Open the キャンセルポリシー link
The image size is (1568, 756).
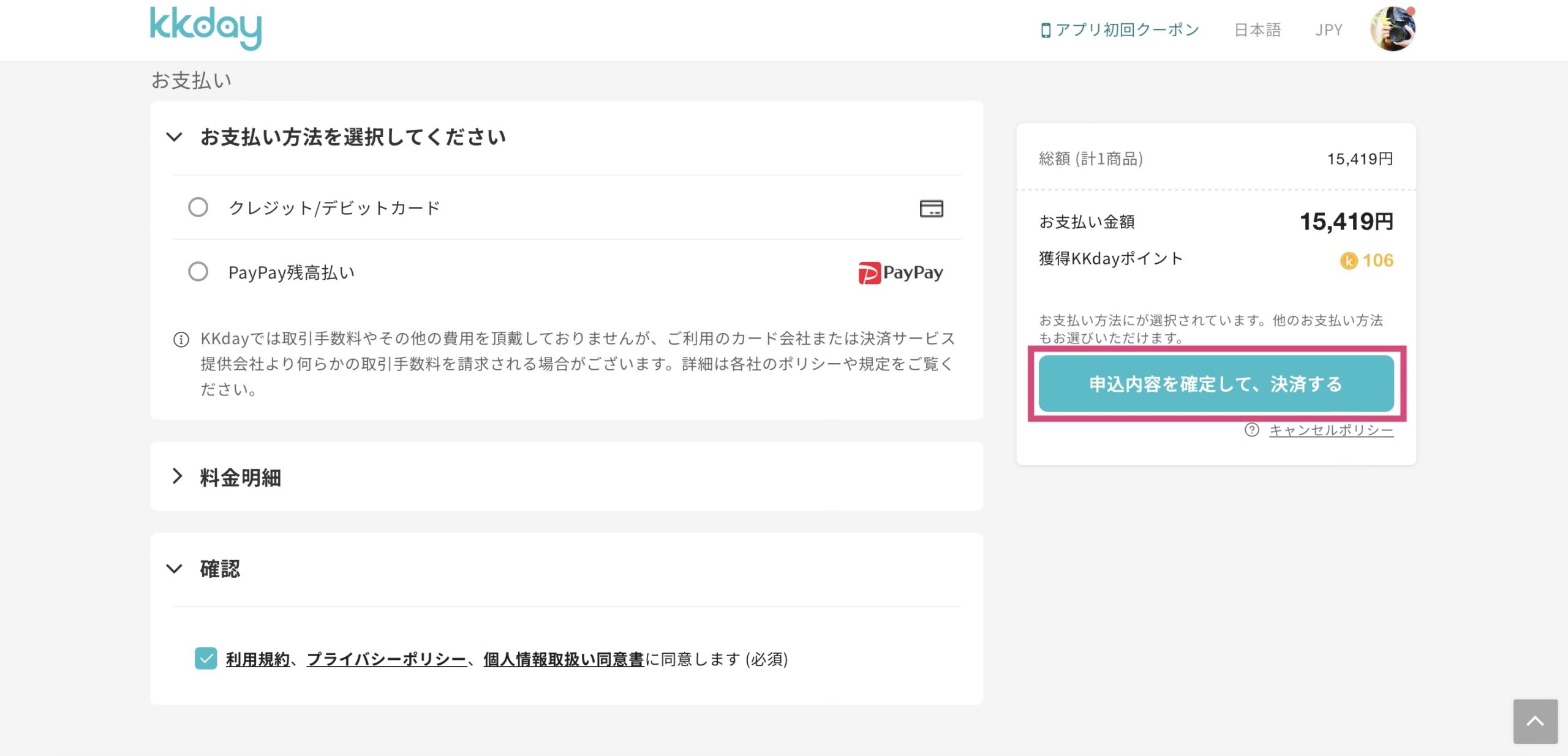click(x=1331, y=430)
